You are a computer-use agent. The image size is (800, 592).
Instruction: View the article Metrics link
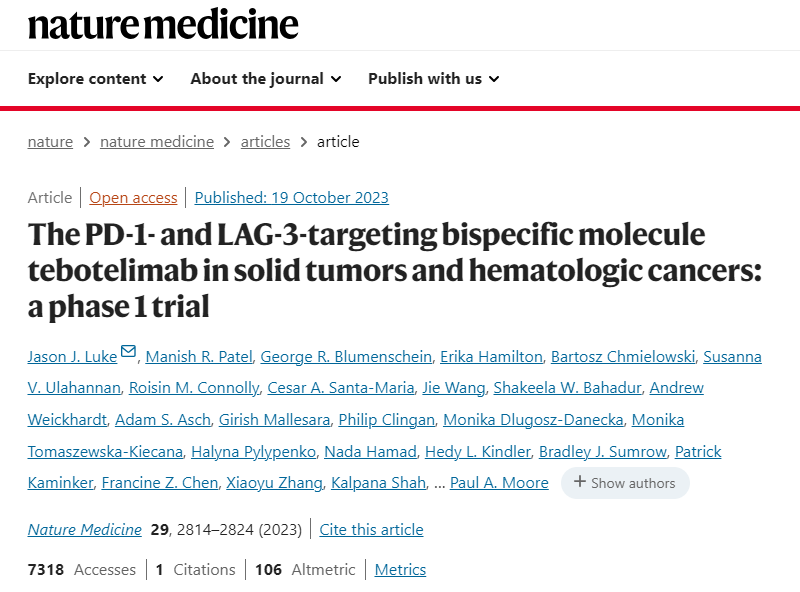click(x=400, y=570)
